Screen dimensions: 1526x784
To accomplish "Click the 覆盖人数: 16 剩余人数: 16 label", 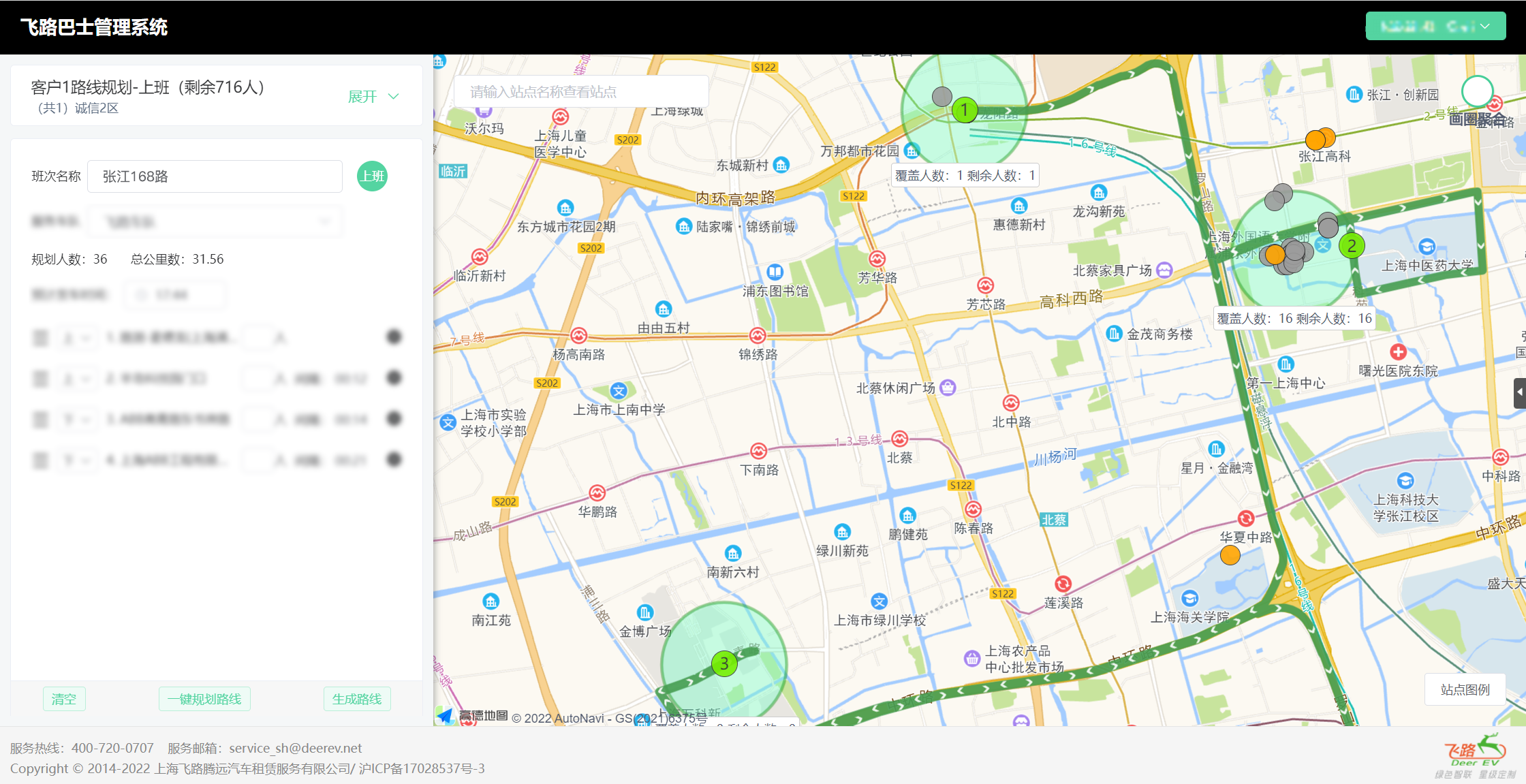I will (1294, 318).
